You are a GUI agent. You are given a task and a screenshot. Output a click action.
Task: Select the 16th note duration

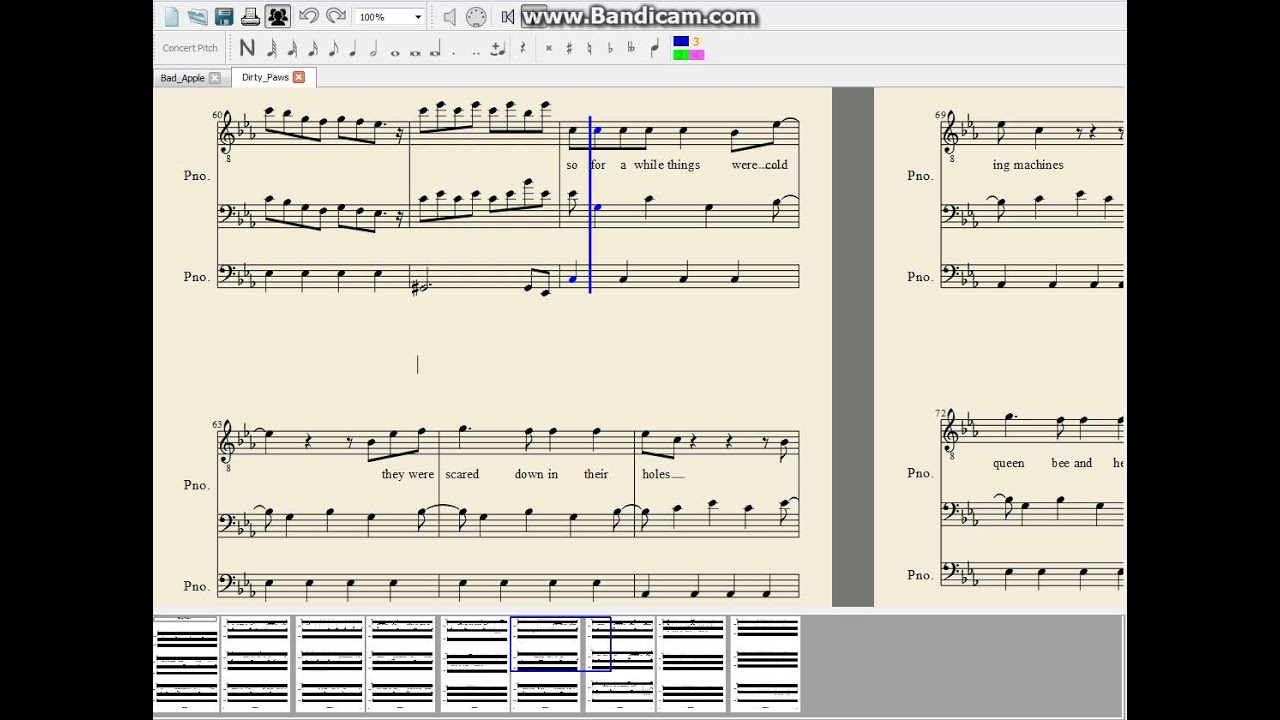click(x=313, y=48)
